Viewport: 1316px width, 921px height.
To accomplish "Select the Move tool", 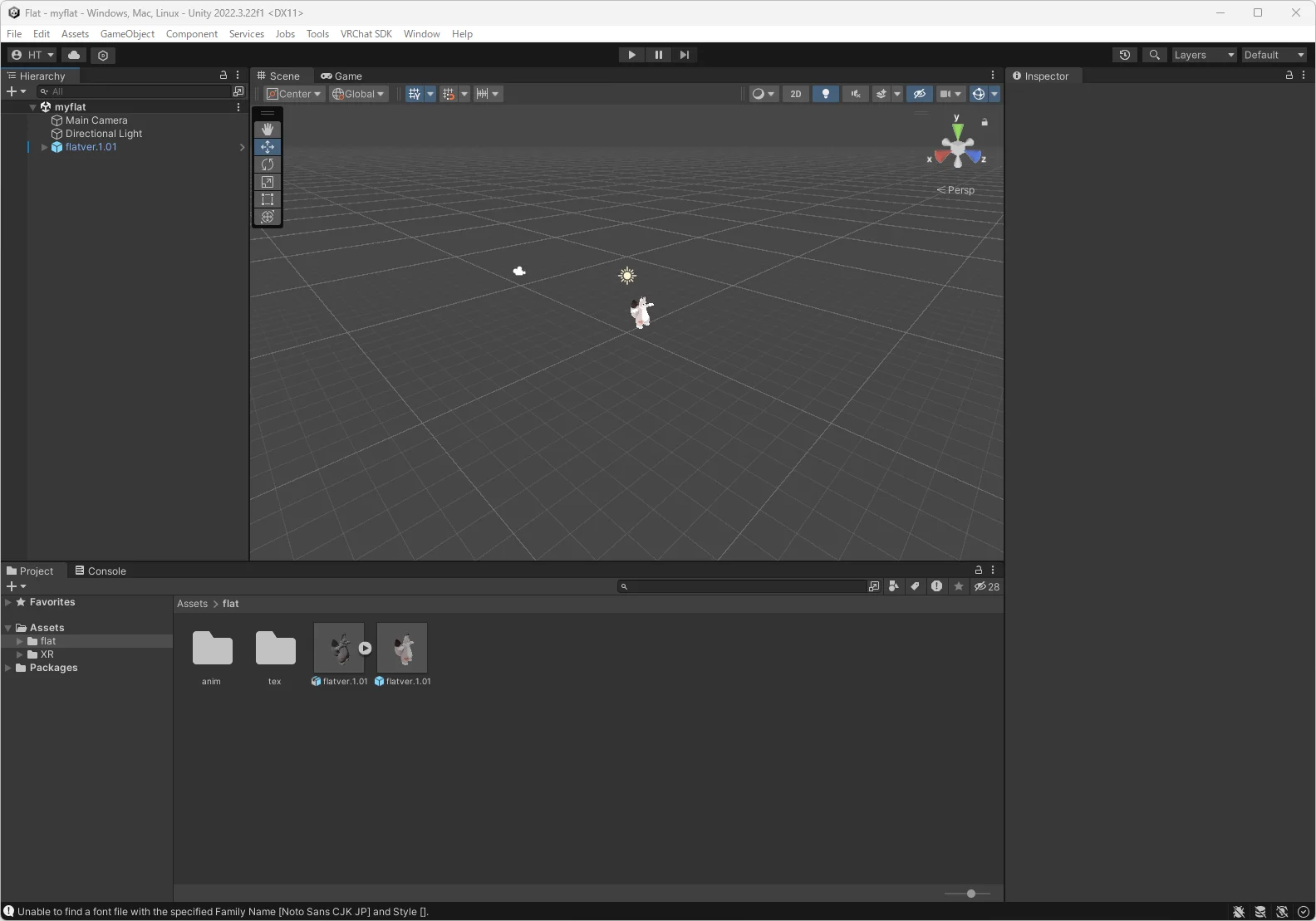I will [x=267, y=147].
